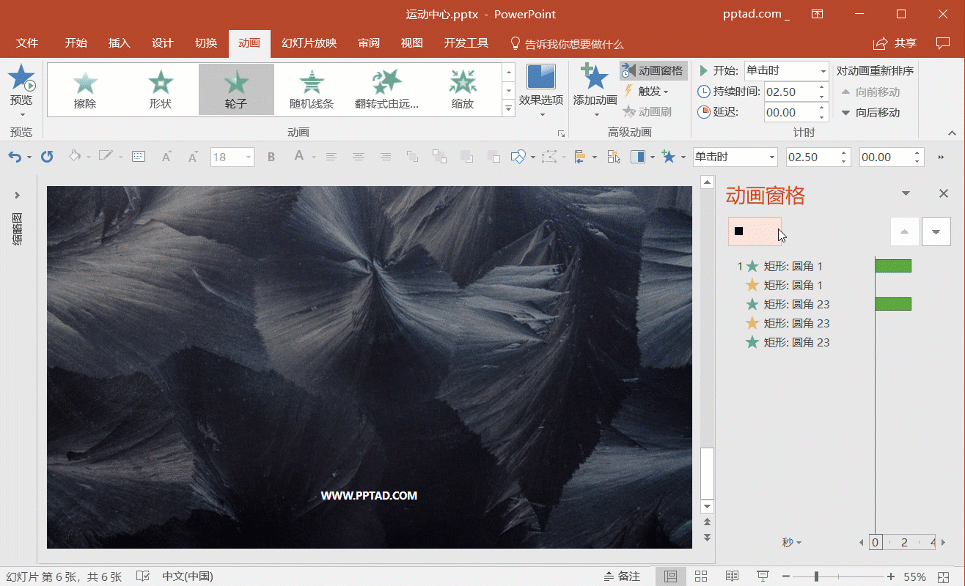Click 向后移动 move later button
This screenshot has width=965, height=586.
[x=870, y=113]
